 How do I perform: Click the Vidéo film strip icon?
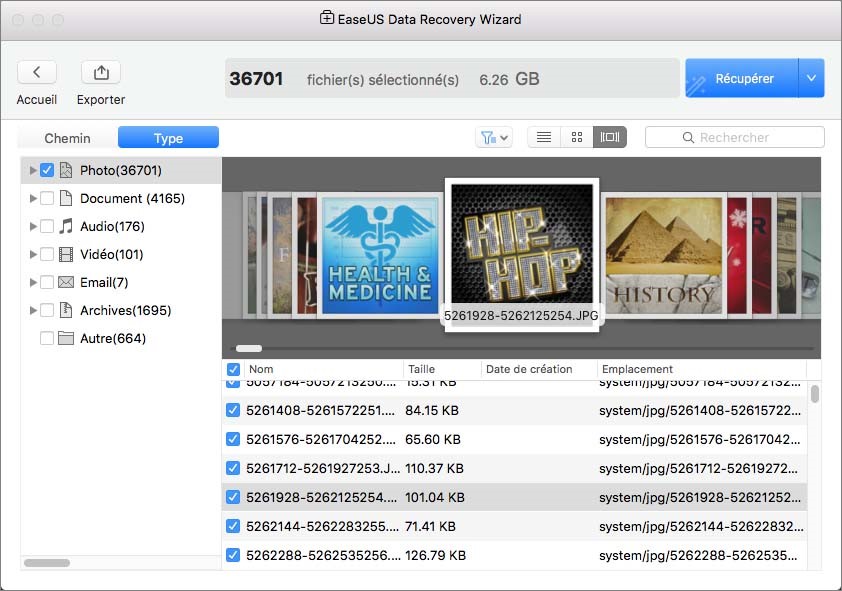[66, 254]
